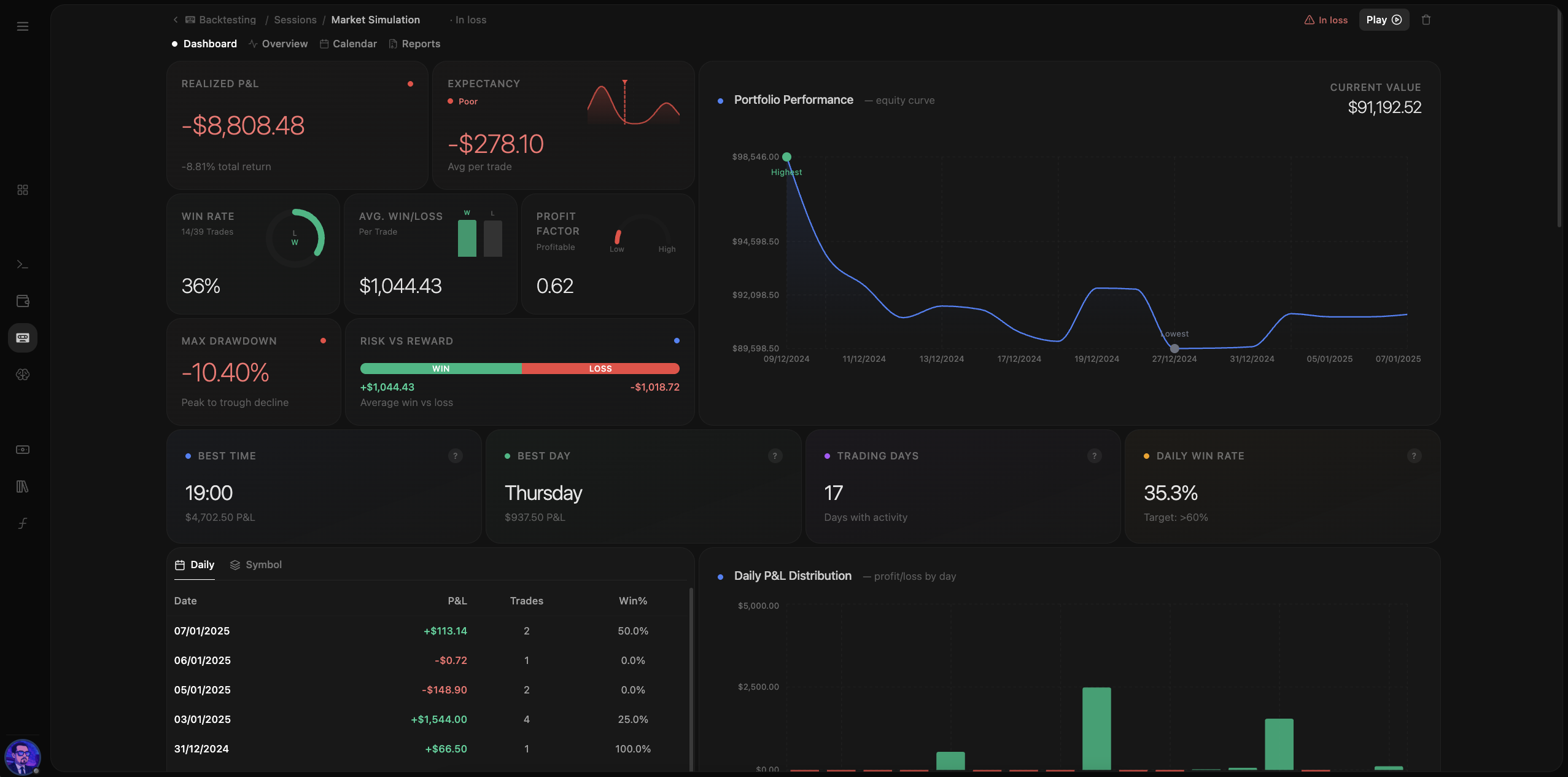Switch to the Overview tab
The image size is (1568, 777).
coord(278,44)
